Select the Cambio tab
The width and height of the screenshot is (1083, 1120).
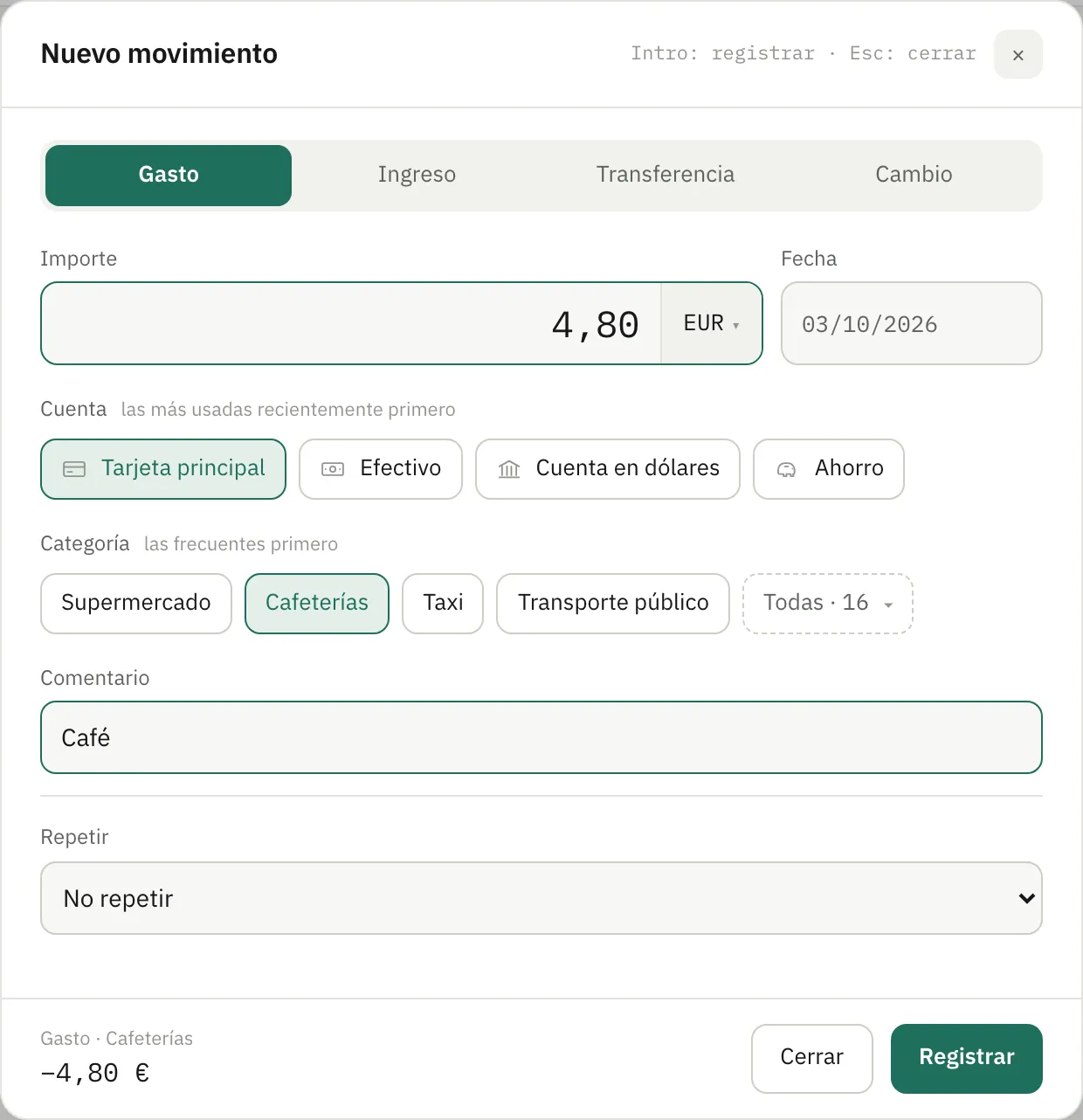coord(914,176)
